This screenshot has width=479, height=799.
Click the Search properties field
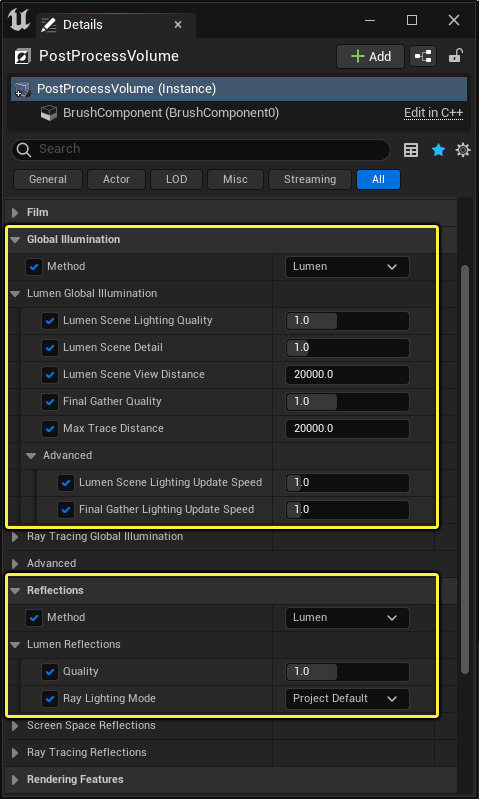coord(201,149)
